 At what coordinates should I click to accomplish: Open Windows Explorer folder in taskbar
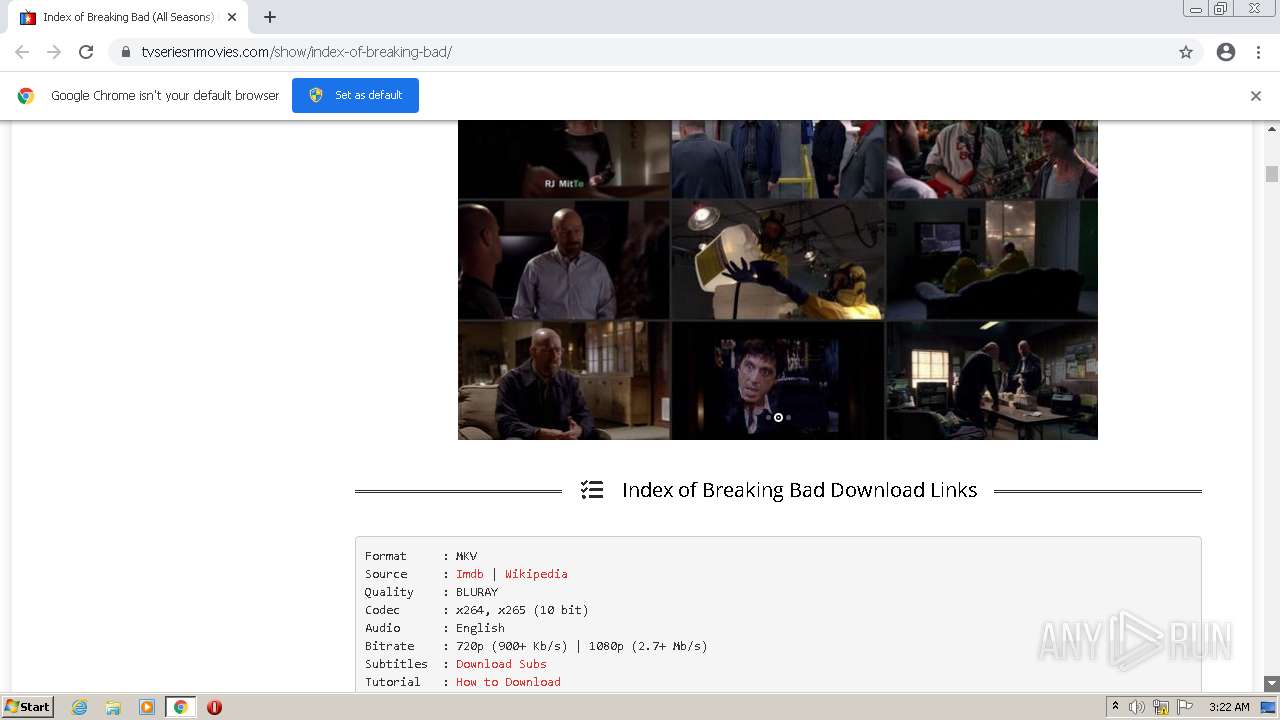tap(113, 707)
